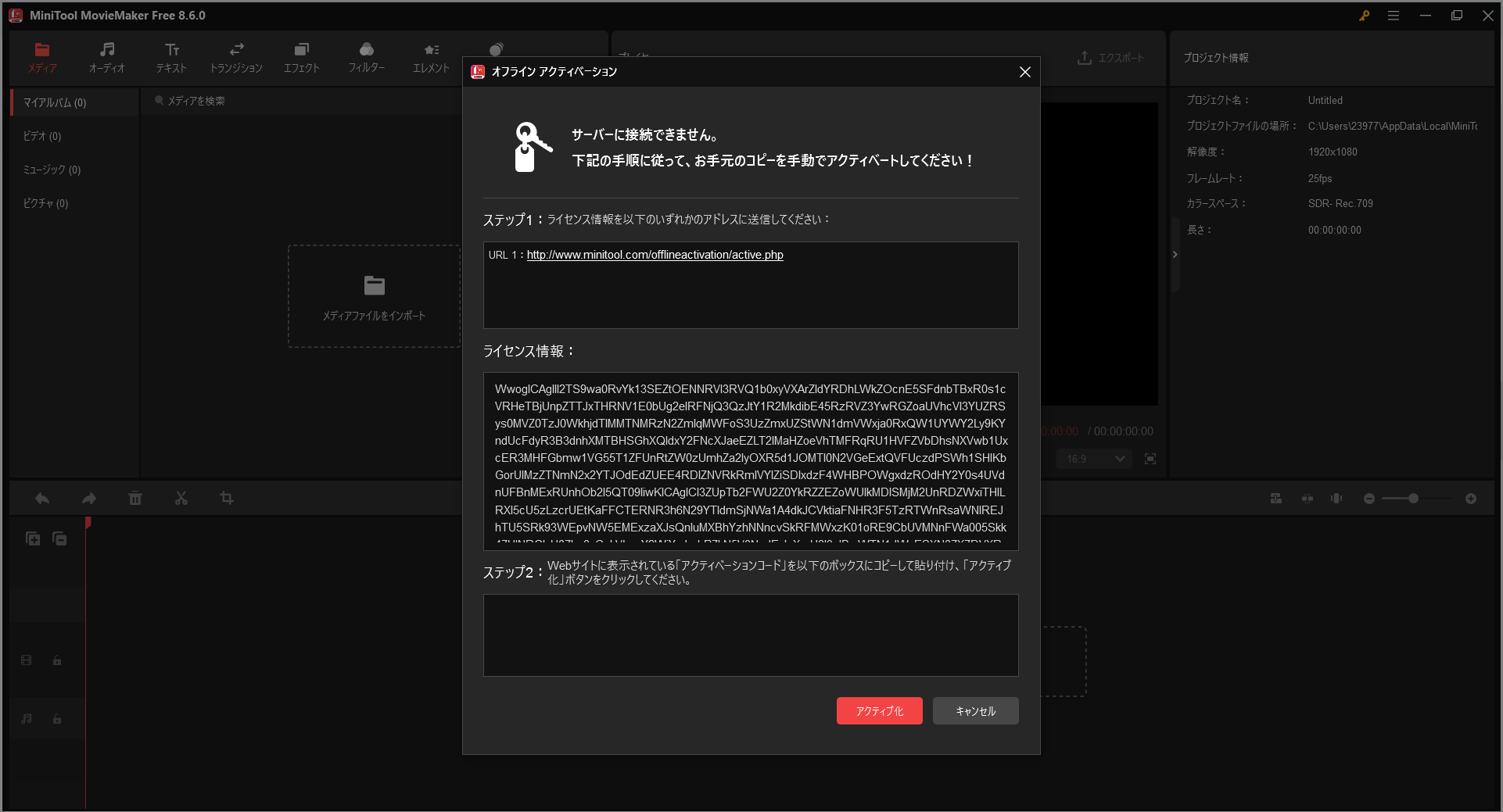This screenshot has height=812, width=1503.
Task: Open the offline activation URL link
Action: (654, 255)
